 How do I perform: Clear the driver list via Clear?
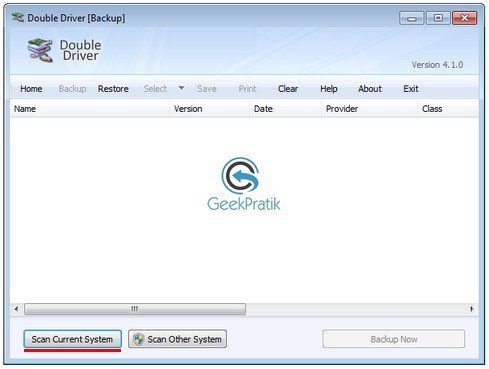pos(288,89)
